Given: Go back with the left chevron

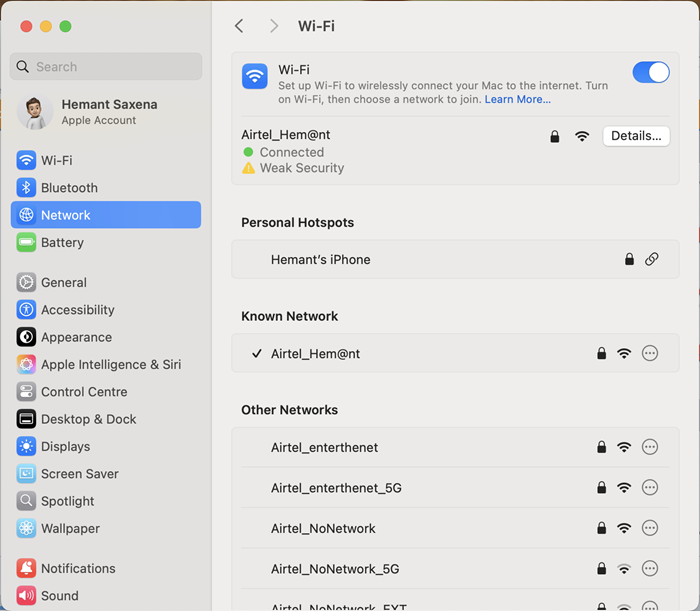Looking at the screenshot, I should point(239,26).
